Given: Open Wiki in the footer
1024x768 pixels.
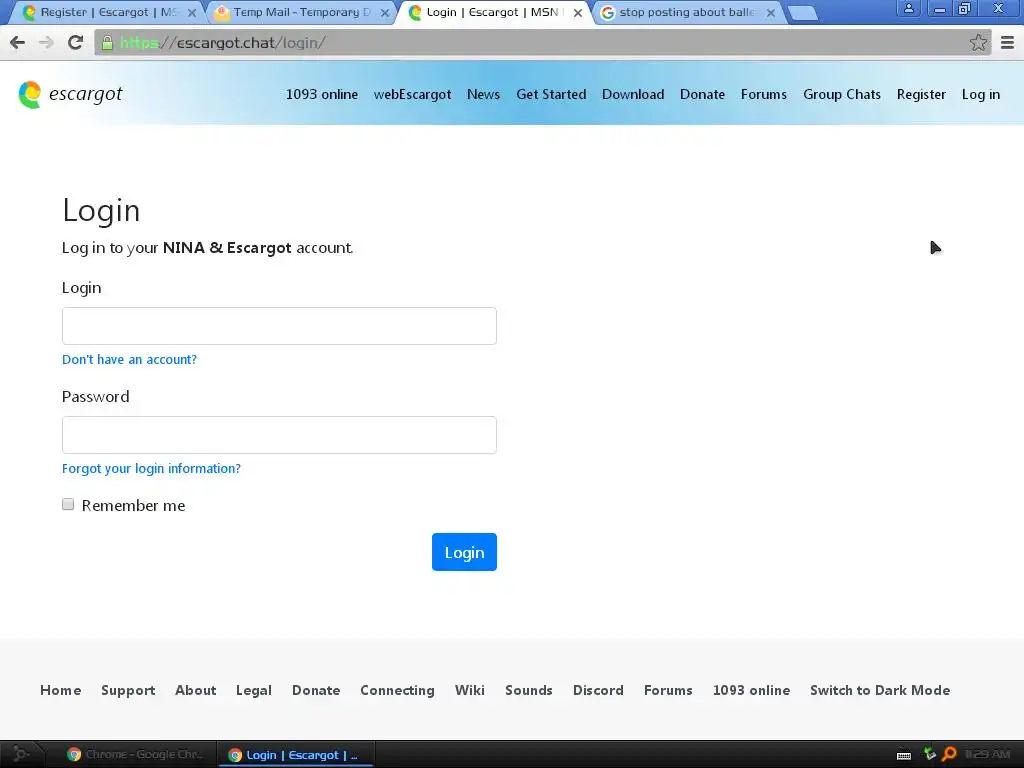Looking at the screenshot, I should [x=470, y=690].
